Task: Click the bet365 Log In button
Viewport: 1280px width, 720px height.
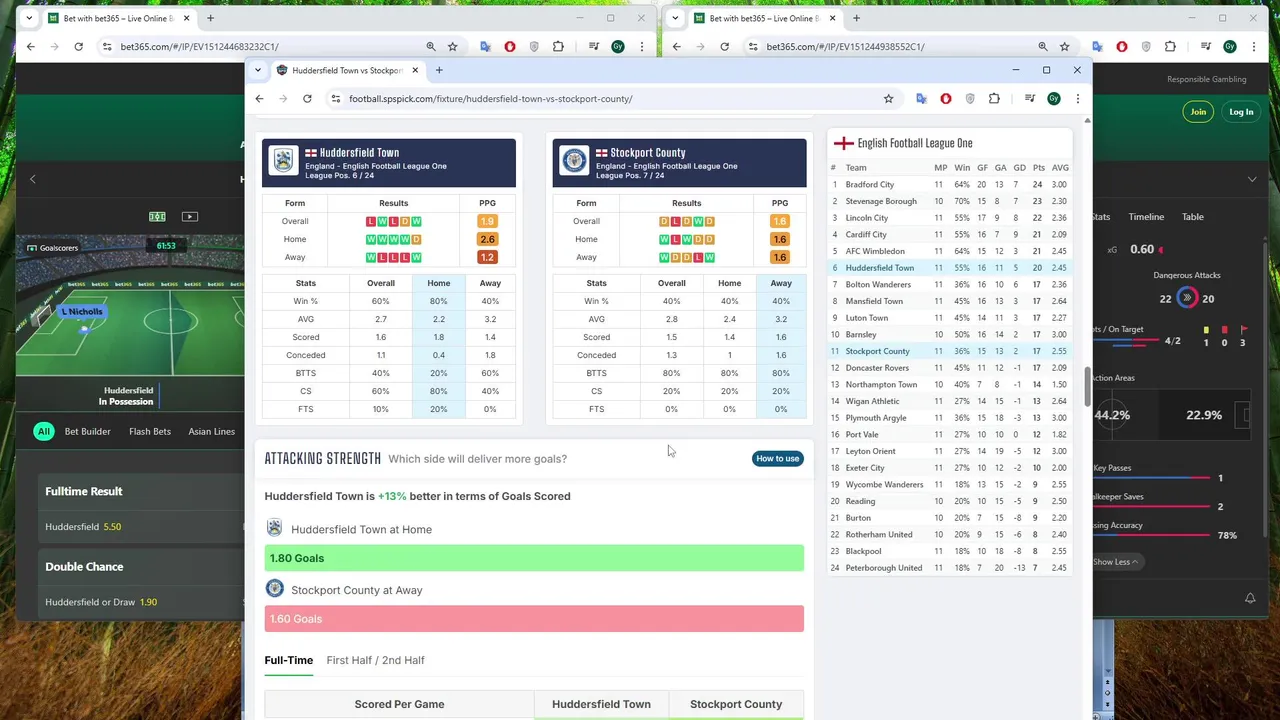Action: tap(1241, 112)
